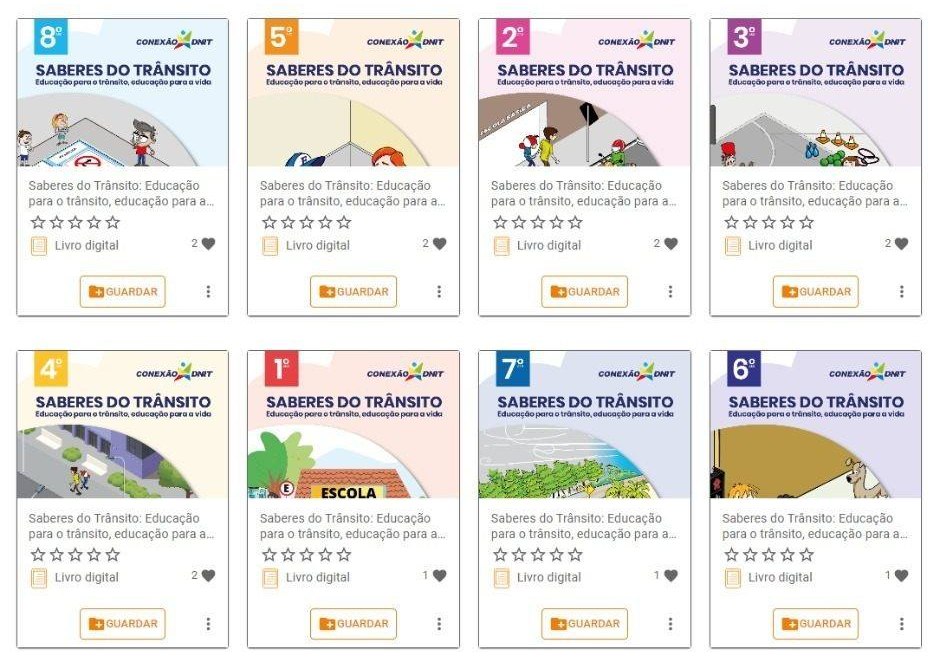The width and height of the screenshot is (929, 661).
Task: Click GUARDAR on the 5th grade book
Action: [353, 291]
